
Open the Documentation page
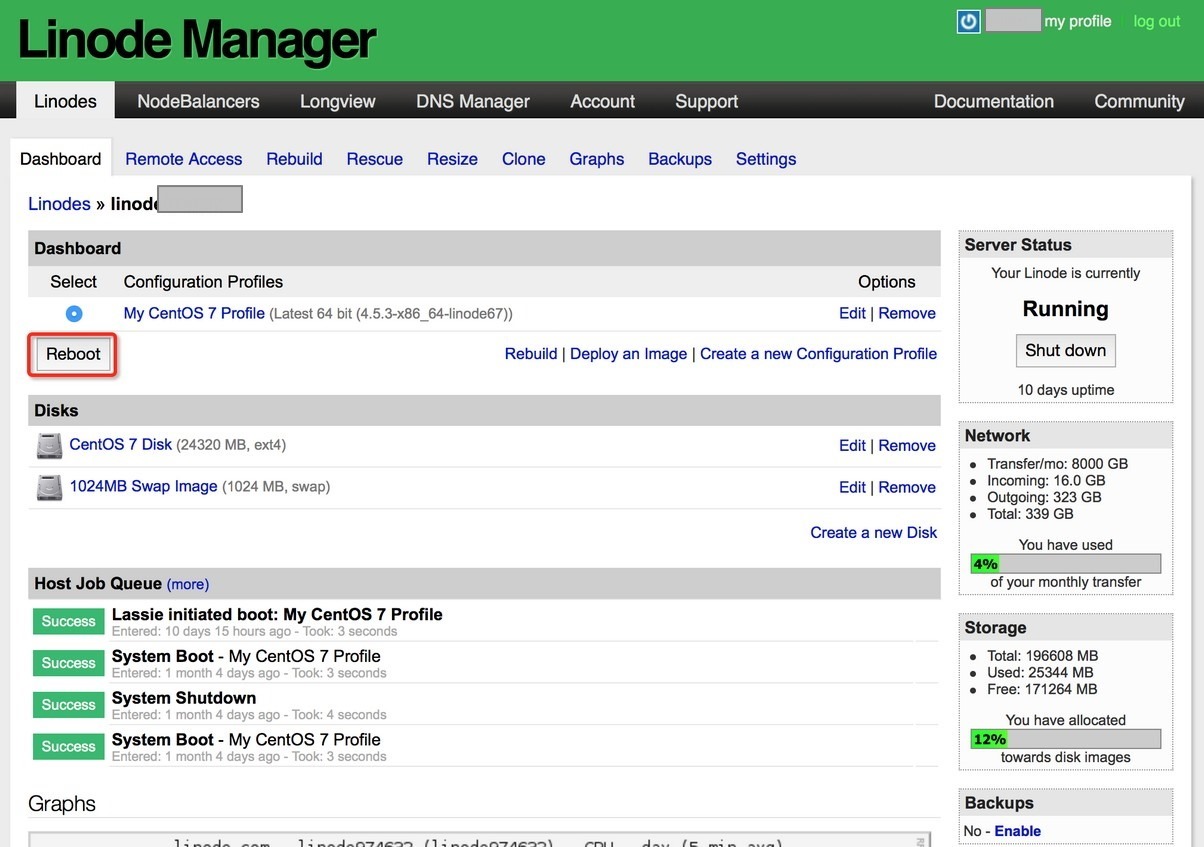pyautogui.click(x=993, y=101)
